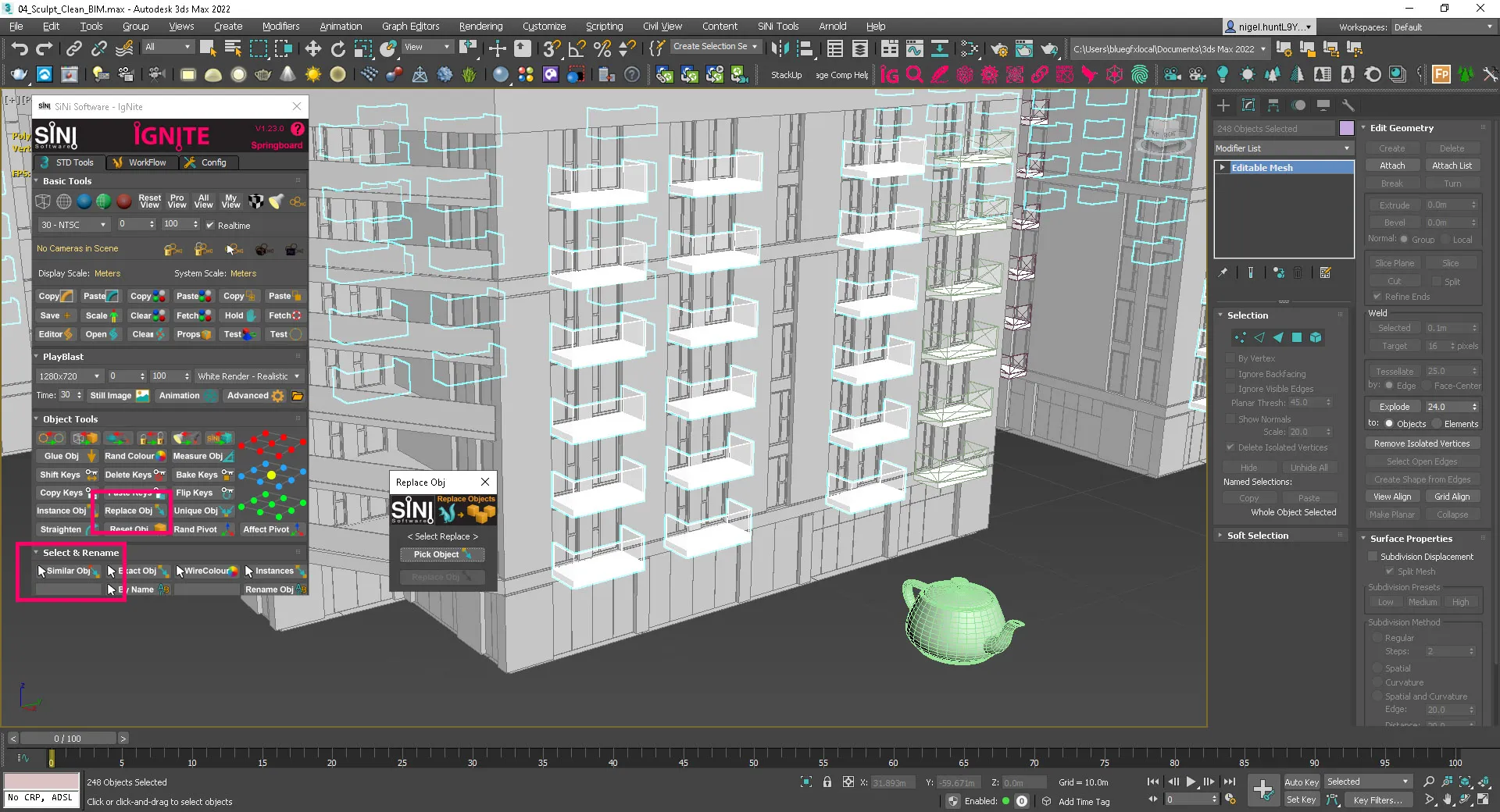The height and width of the screenshot is (812, 1500).
Task: Click the Attach List button
Action: [x=1452, y=166]
